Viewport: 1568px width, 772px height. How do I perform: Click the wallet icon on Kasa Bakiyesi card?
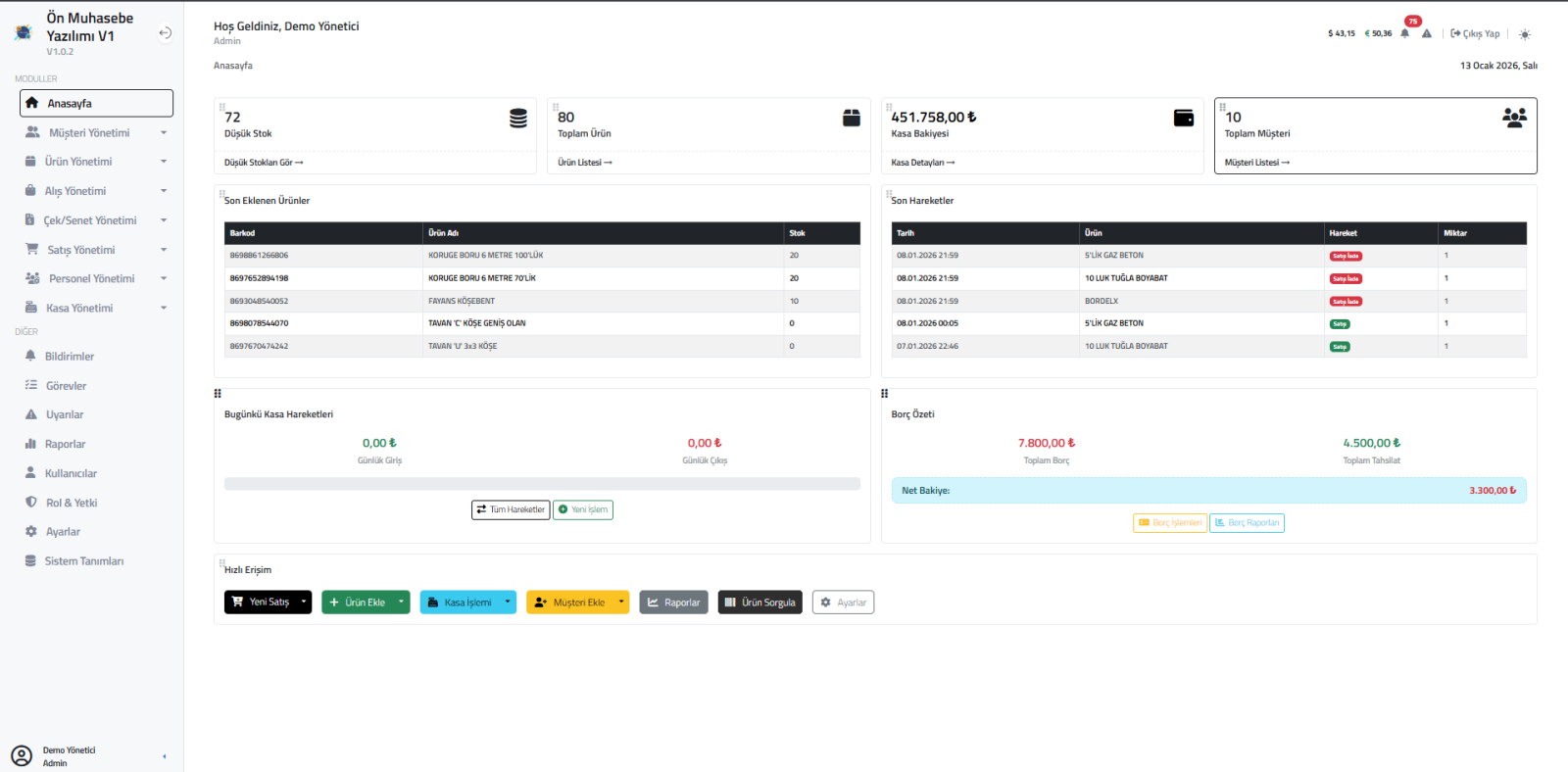pyautogui.click(x=1184, y=119)
